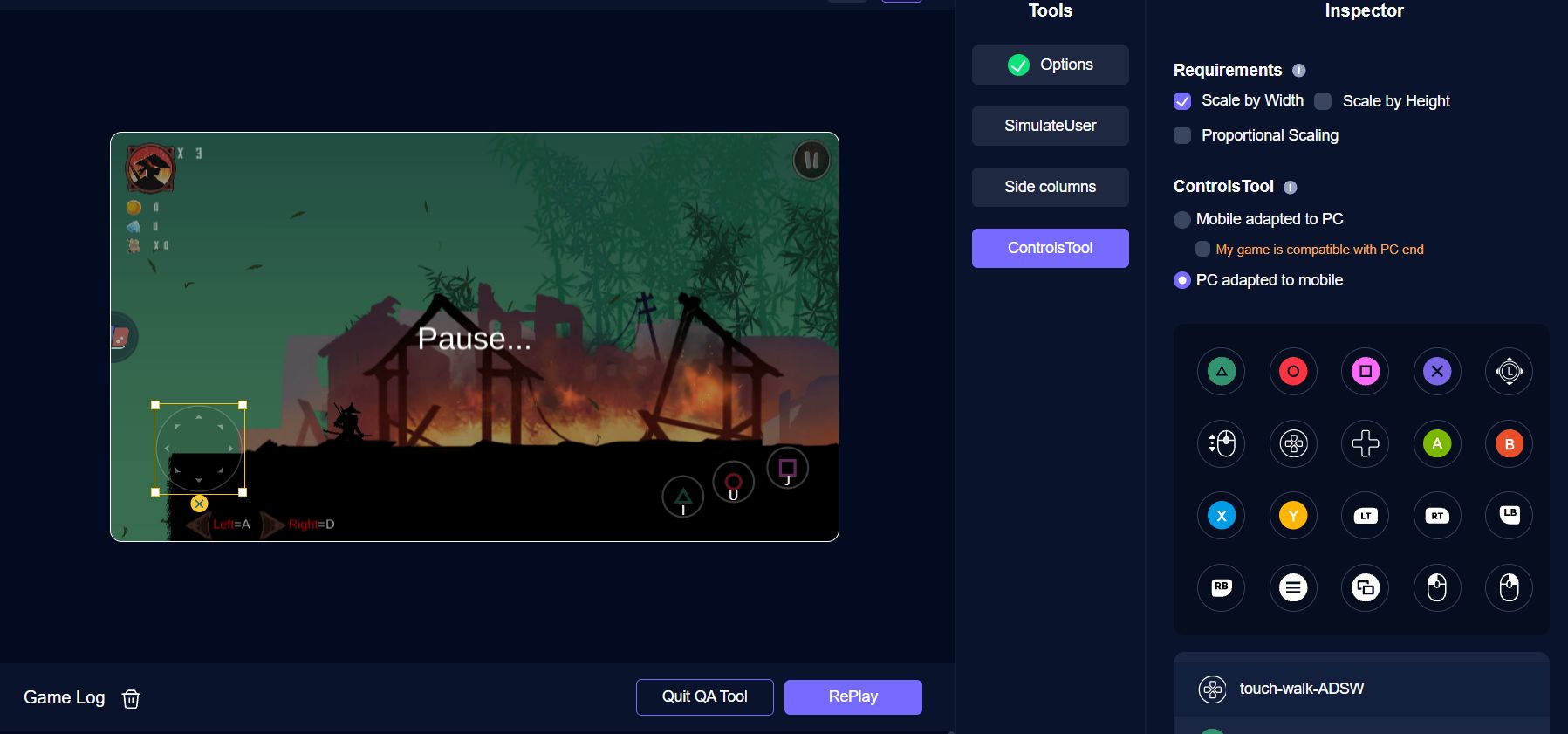Screen dimensions: 1568x734
Task: Add the red circle controller button
Action: click(1293, 371)
